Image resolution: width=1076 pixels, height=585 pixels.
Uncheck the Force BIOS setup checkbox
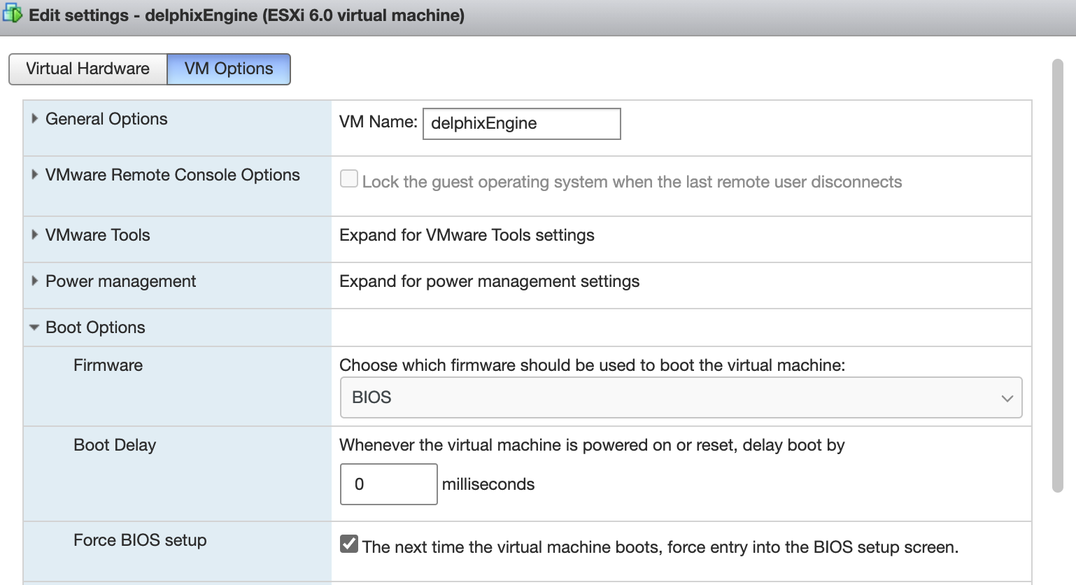pyautogui.click(x=349, y=543)
